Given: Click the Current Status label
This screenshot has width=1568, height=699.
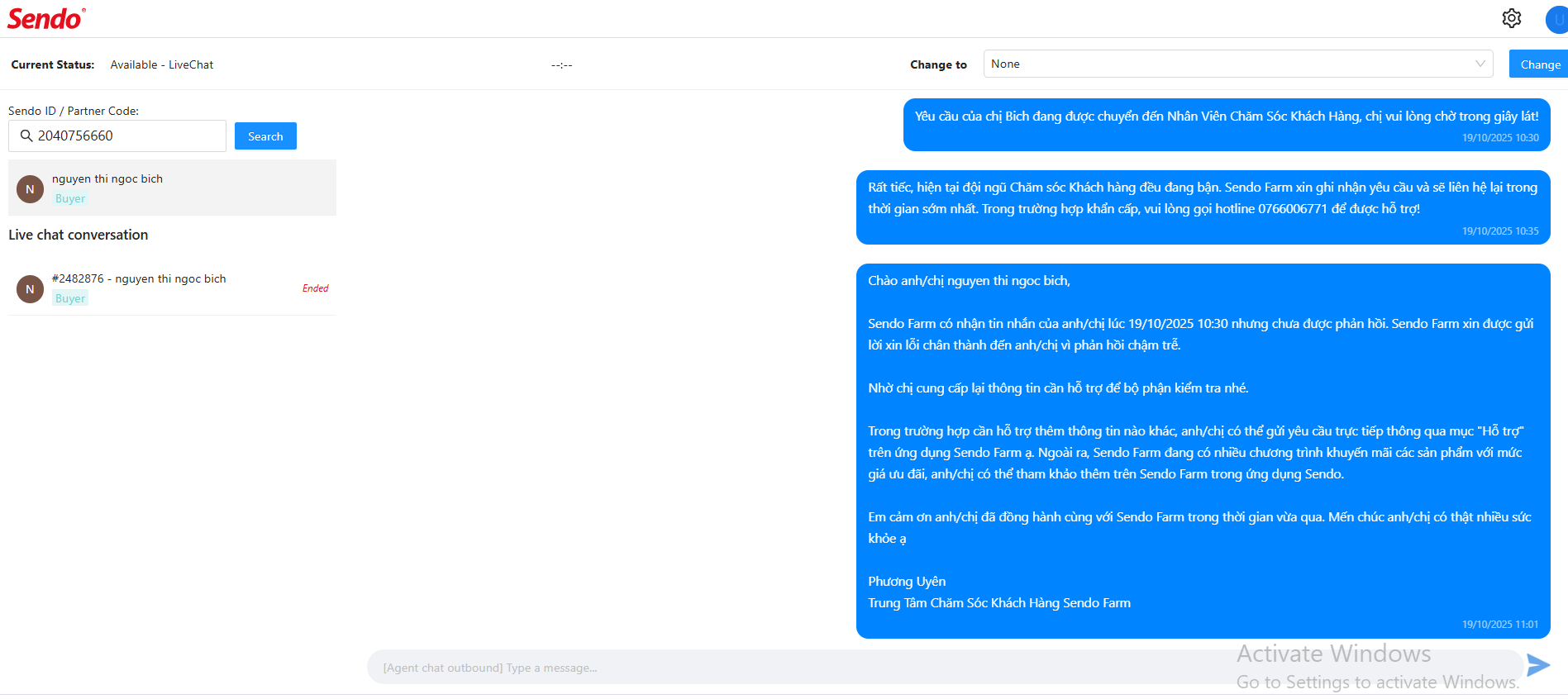Looking at the screenshot, I should click(x=53, y=64).
